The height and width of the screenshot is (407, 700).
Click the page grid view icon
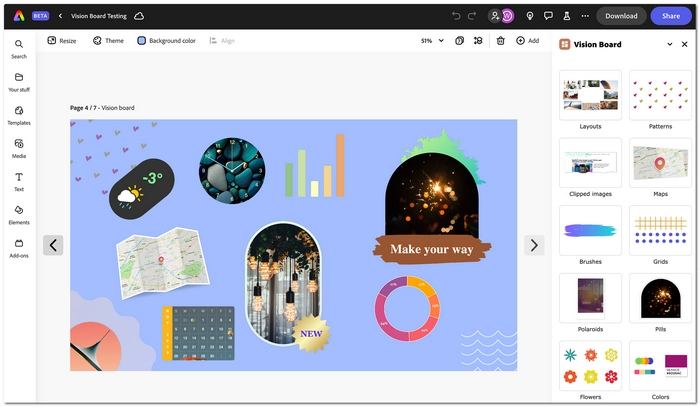(x=478, y=41)
